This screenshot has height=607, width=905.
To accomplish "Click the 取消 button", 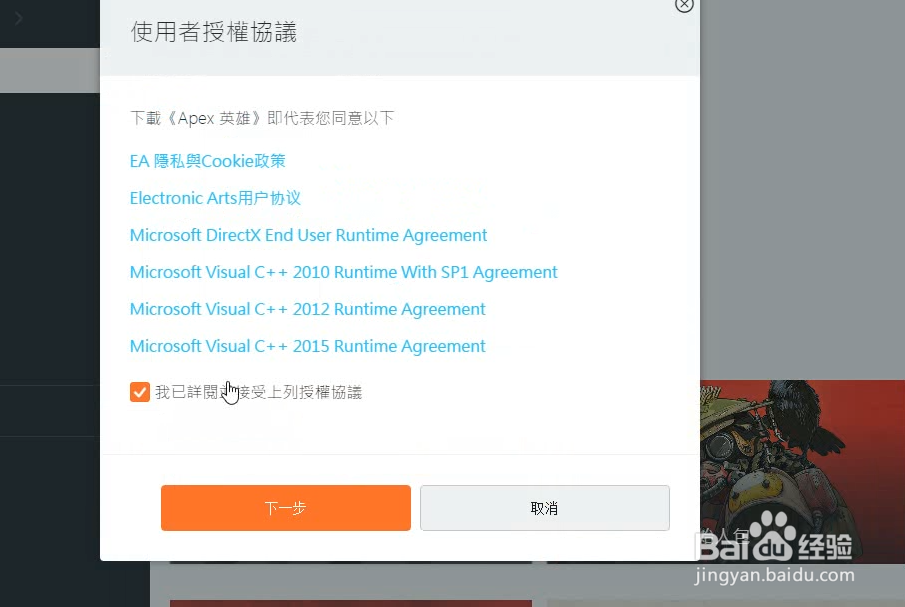I will tap(545, 508).
